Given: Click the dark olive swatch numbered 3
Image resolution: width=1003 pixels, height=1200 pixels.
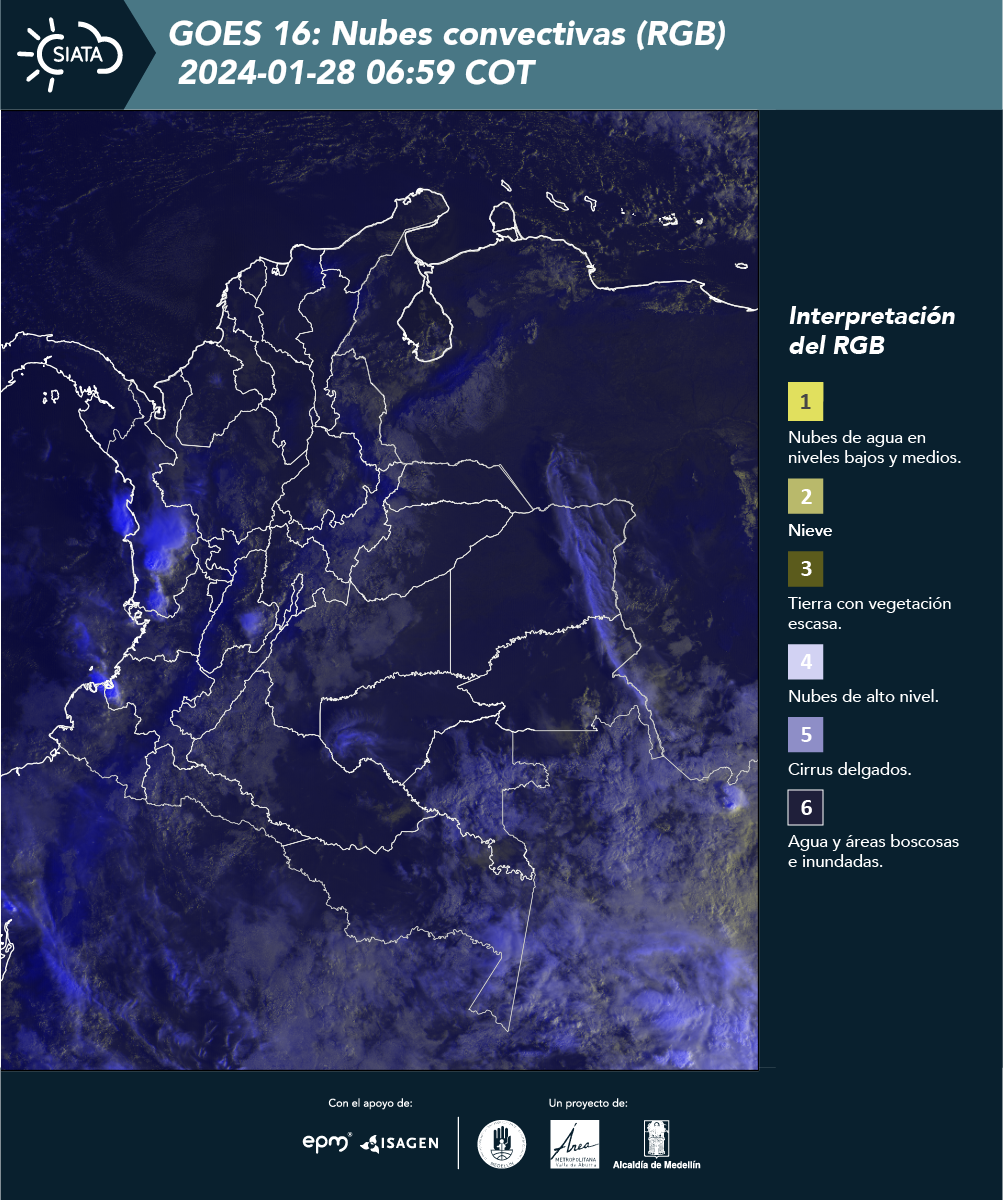Looking at the screenshot, I should point(805,570).
